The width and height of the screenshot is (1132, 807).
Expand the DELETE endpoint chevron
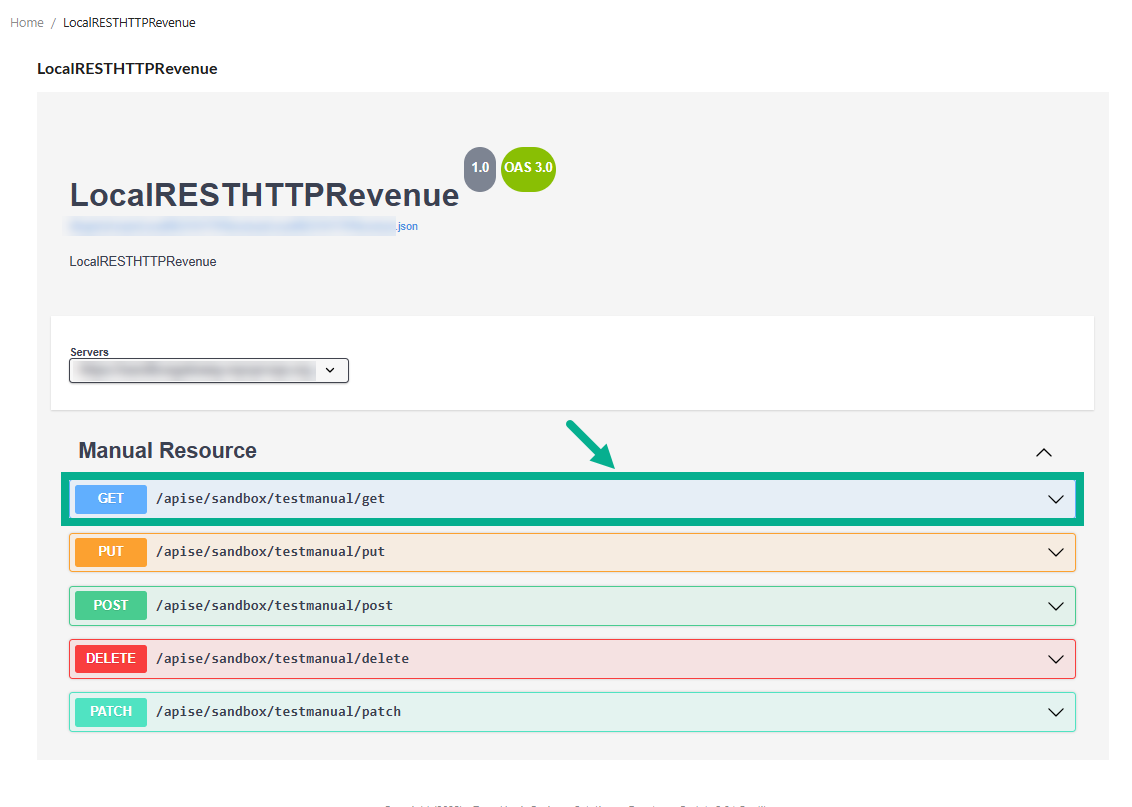[1055, 659]
